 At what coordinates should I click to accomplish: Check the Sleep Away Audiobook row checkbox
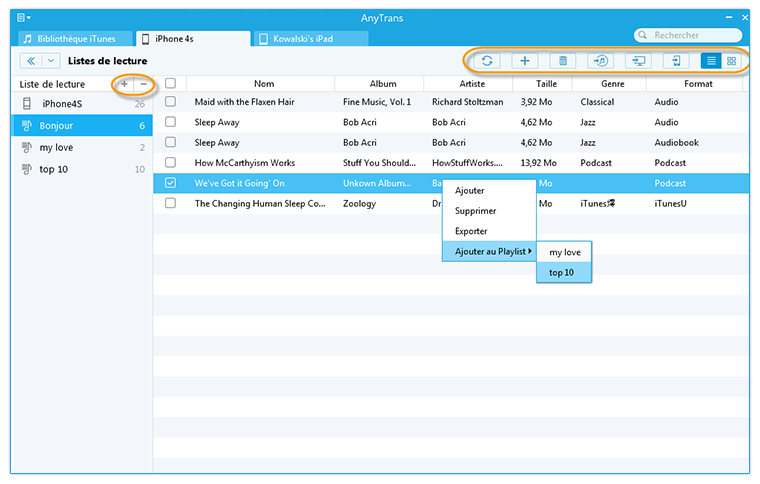(170, 142)
